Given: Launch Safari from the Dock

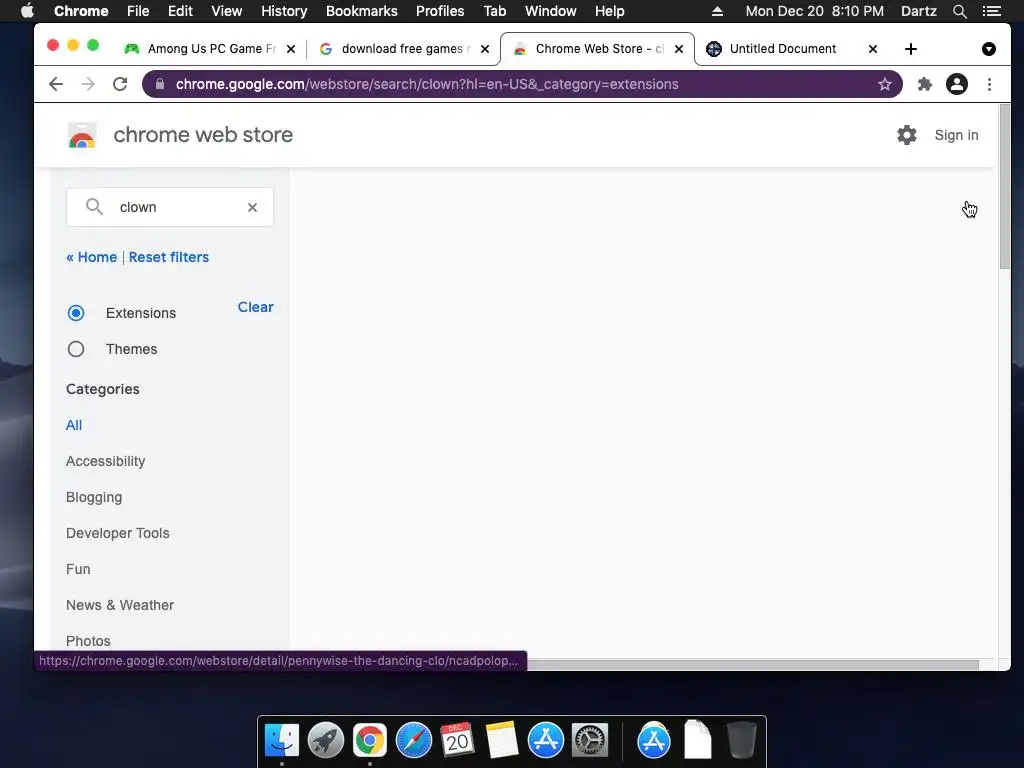Looking at the screenshot, I should 413,741.
